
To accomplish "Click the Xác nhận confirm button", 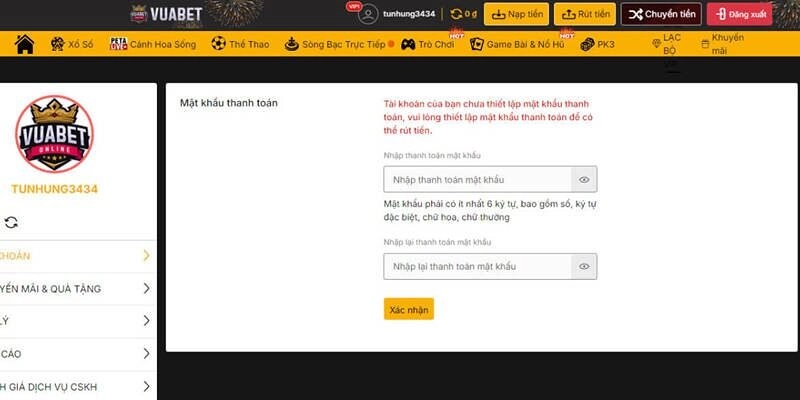I will click(409, 309).
